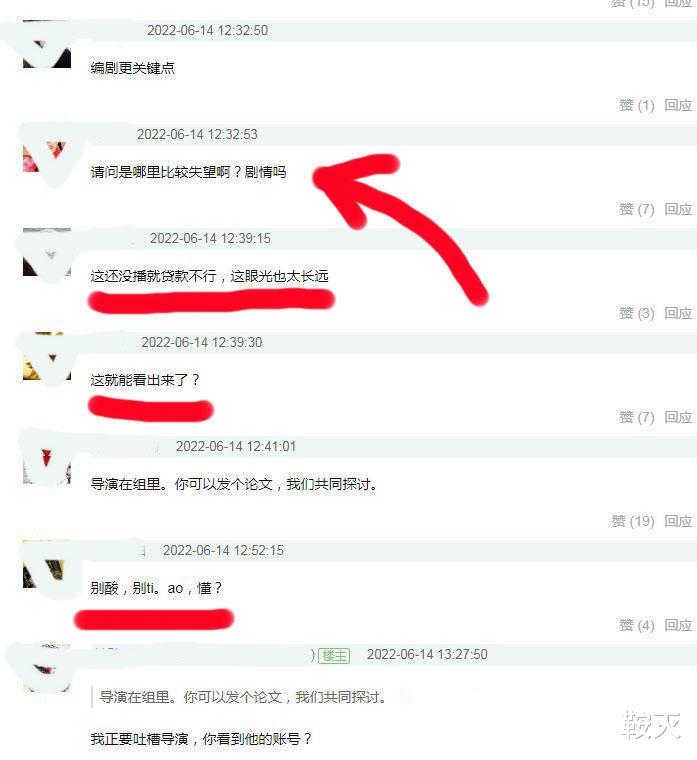Reply to the comment "编剧更关键点"
The width and height of the screenshot is (697, 760).
coord(678,105)
